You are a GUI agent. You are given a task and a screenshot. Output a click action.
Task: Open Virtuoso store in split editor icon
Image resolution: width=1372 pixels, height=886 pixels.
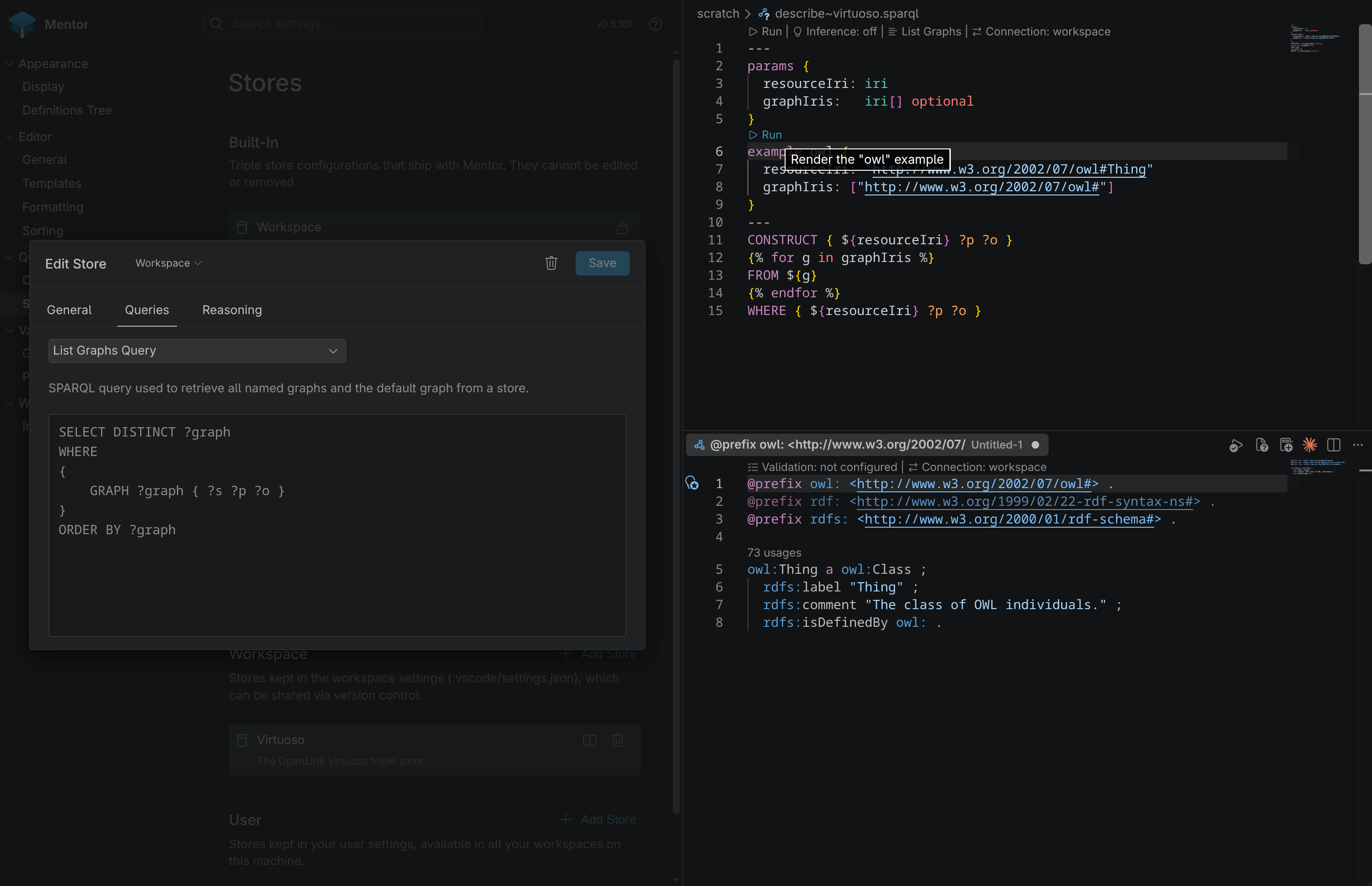coord(589,740)
